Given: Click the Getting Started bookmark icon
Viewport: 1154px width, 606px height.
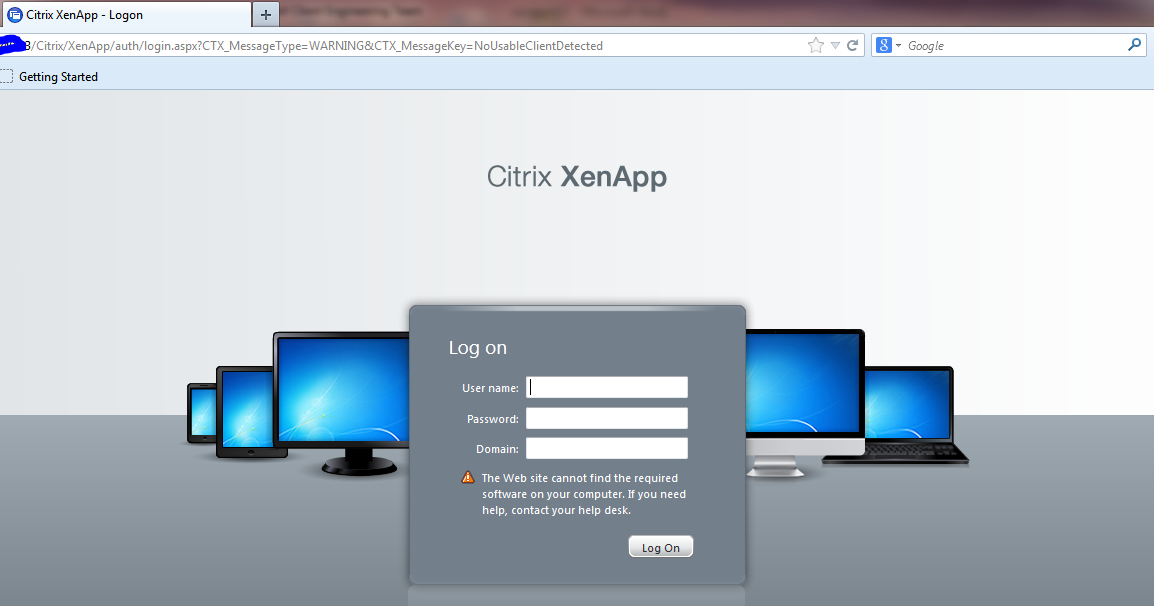Looking at the screenshot, I should pos(7,77).
